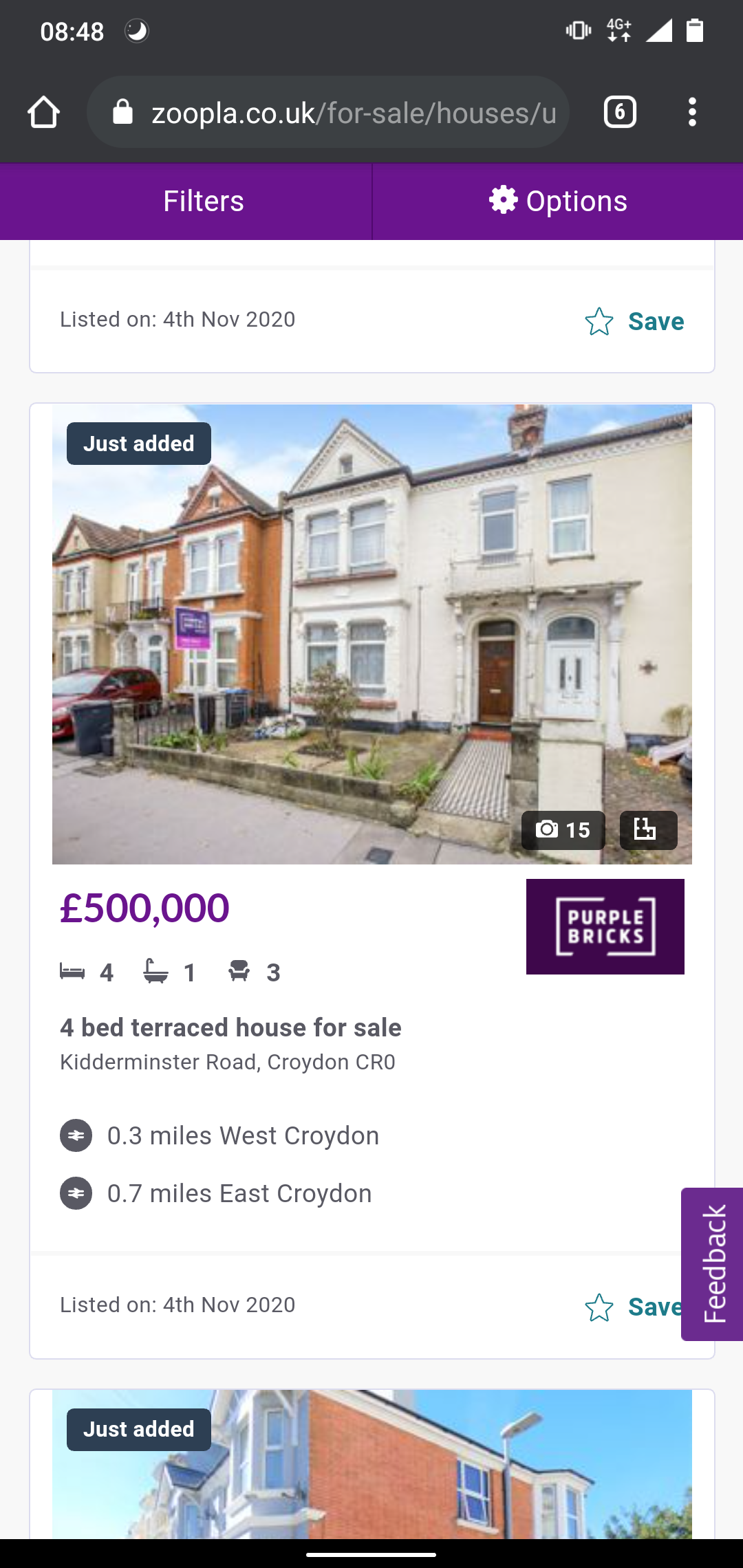Viewport: 743px width, 1568px height.
Task: Open the 4 bed terraced house for sale link
Action: (230, 1027)
